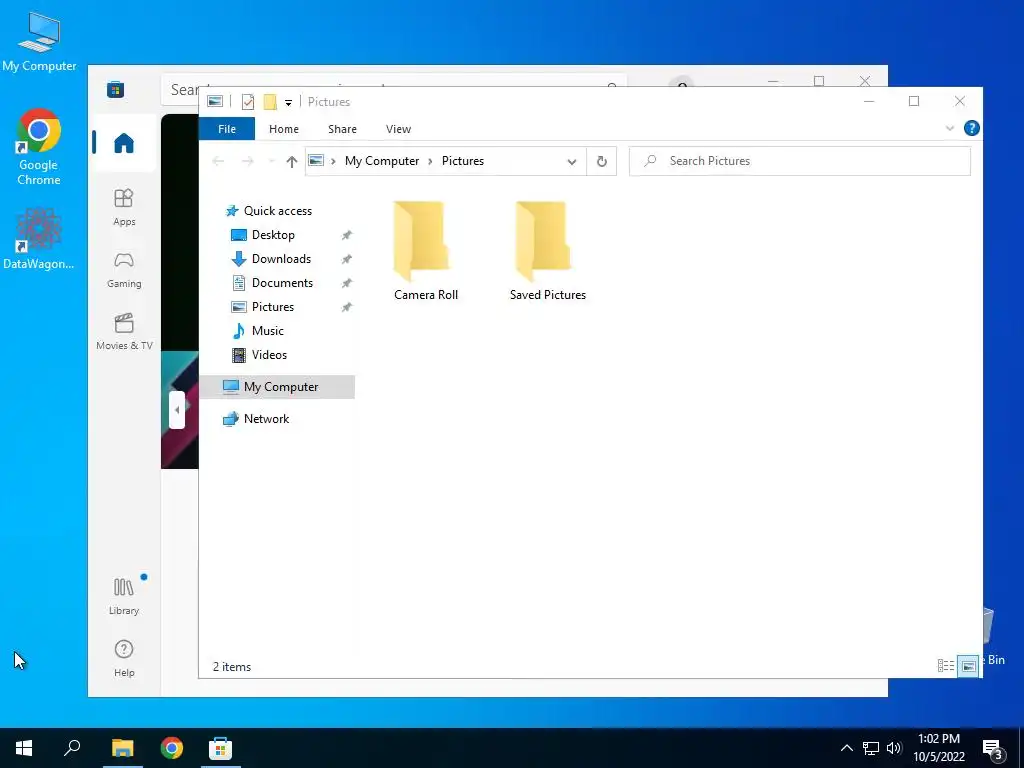Expand the ribbon with chevron
The image size is (1024, 768).
tap(950, 128)
